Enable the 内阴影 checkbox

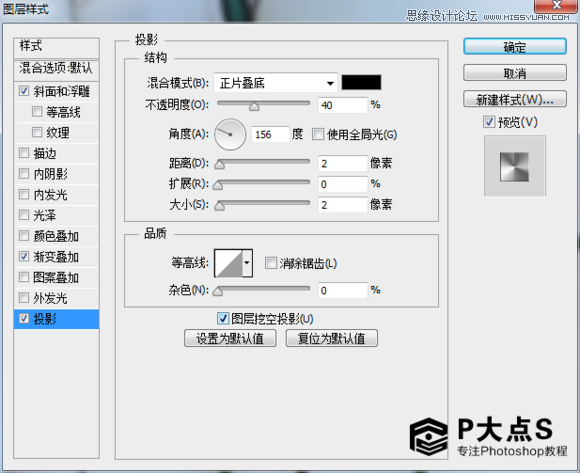click(24, 173)
